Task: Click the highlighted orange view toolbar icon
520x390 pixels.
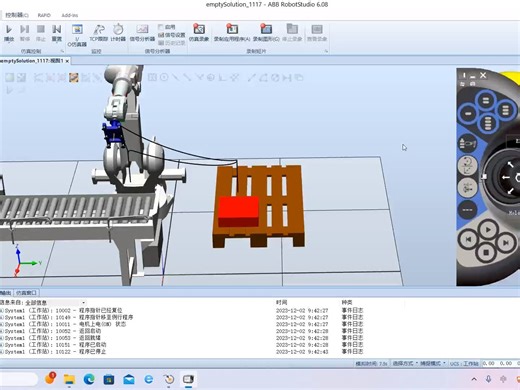Action: tap(74, 78)
